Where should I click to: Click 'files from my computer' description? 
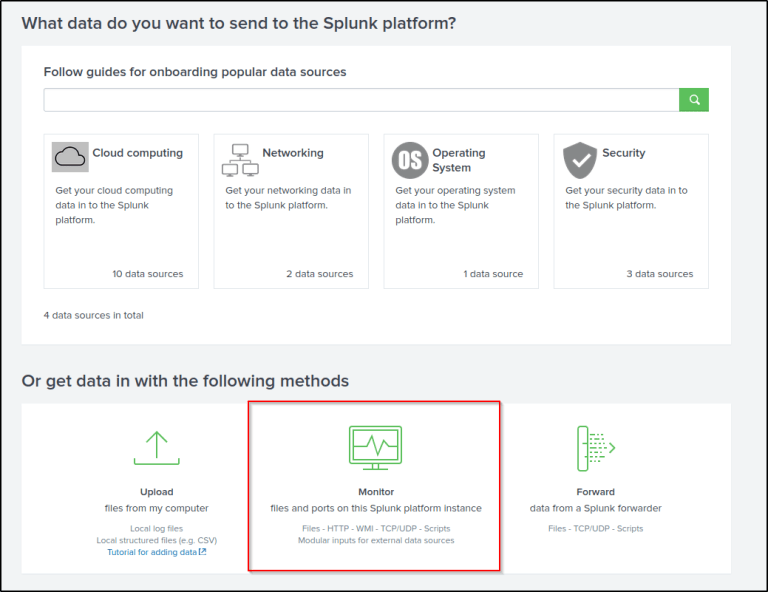pos(157,508)
